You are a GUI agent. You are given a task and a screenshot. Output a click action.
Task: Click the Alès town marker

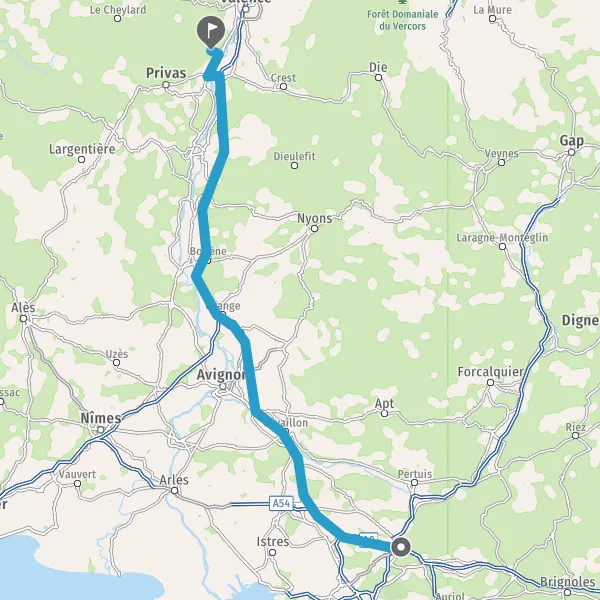coord(23,318)
